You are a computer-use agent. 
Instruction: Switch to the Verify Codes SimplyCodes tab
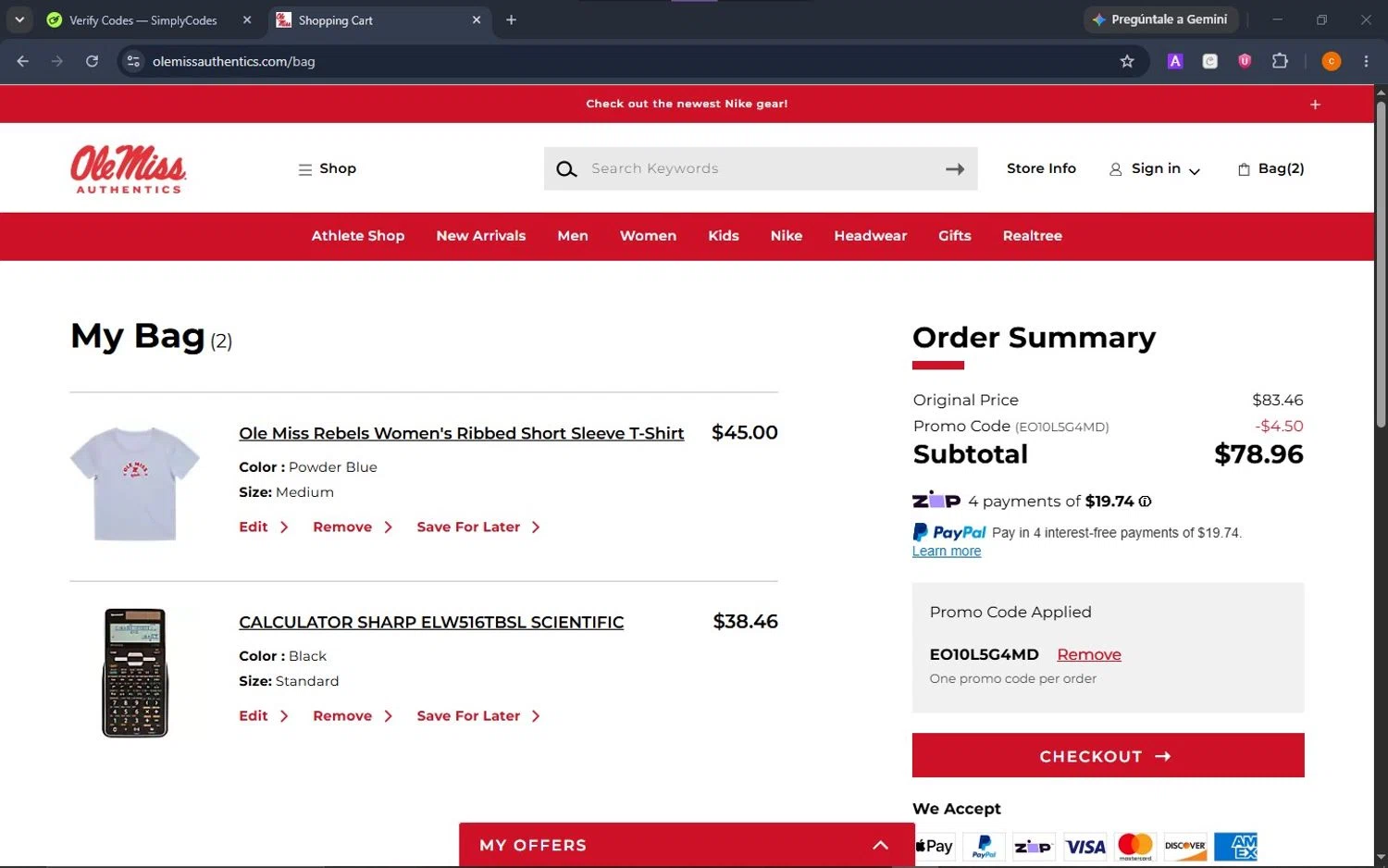[x=143, y=20]
